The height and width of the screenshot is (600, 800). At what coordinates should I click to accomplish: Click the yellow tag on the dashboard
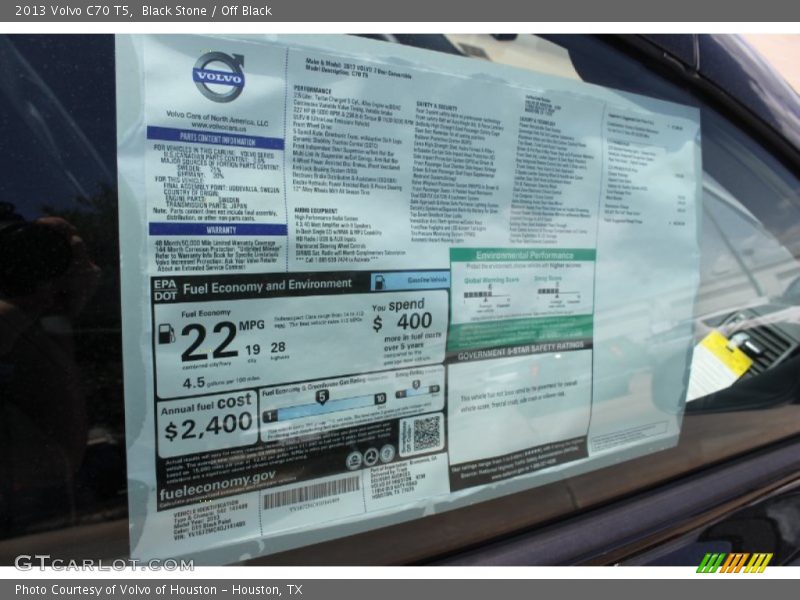(724, 354)
